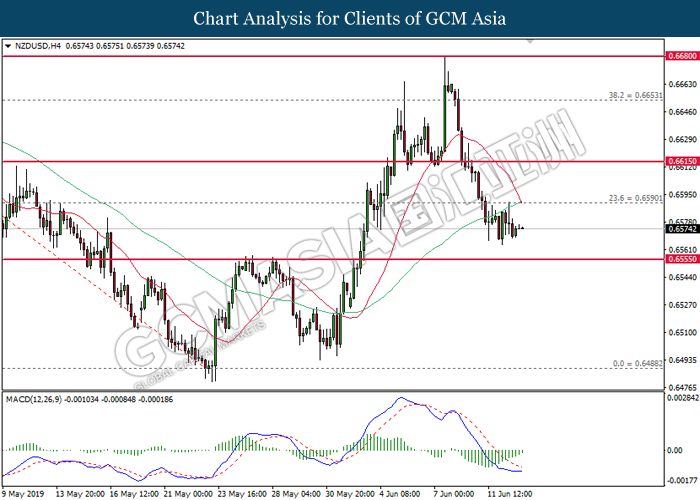Image resolution: width=700 pixels, height=500 pixels.
Task: Select the 0.66150 red price label
Action: tap(682, 161)
